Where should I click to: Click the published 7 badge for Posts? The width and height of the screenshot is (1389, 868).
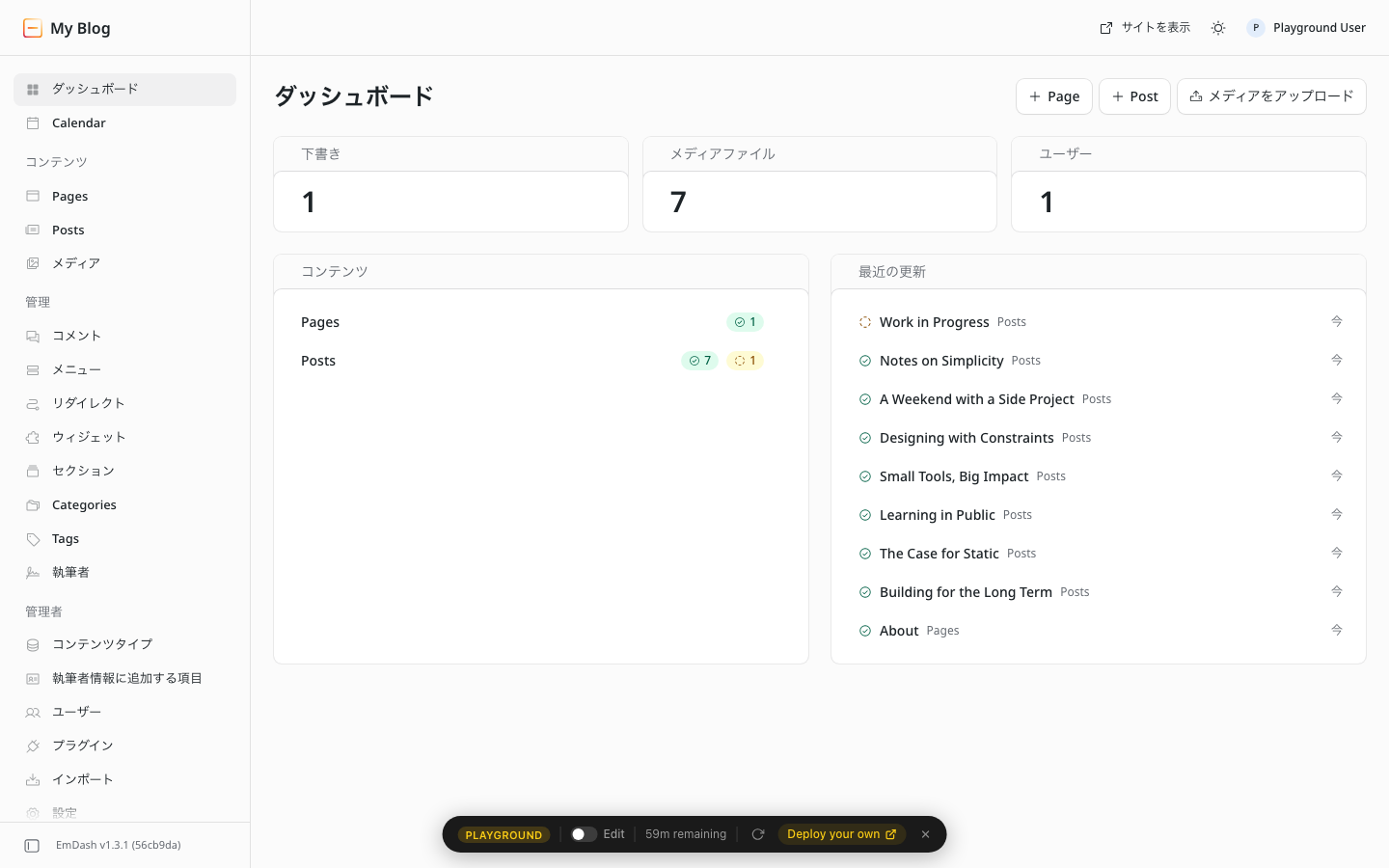click(700, 361)
